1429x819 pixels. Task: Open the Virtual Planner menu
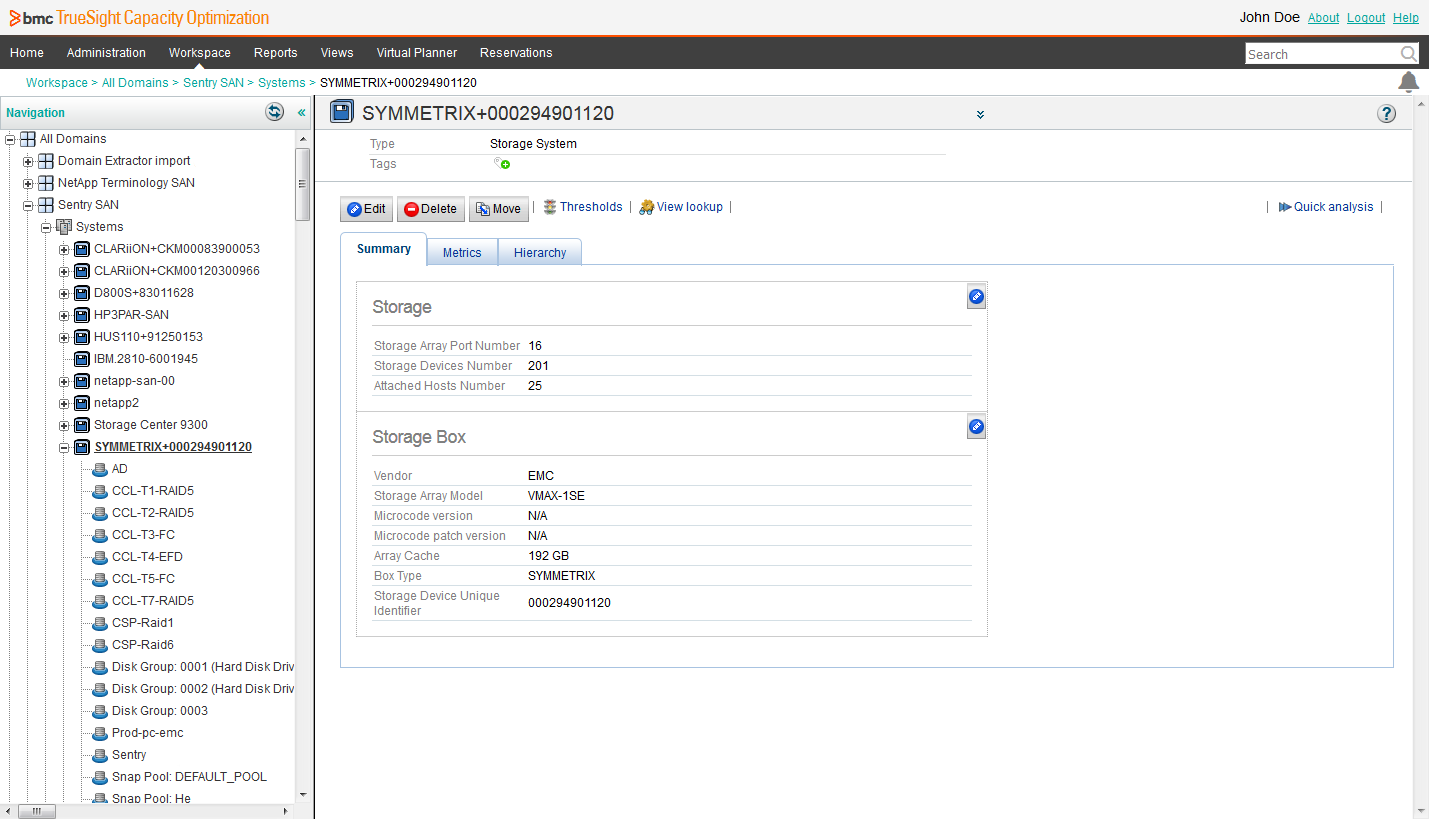point(417,53)
